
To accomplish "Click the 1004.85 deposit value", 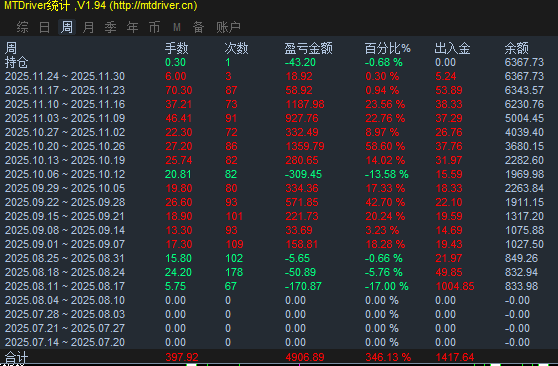I will (455, 286).
